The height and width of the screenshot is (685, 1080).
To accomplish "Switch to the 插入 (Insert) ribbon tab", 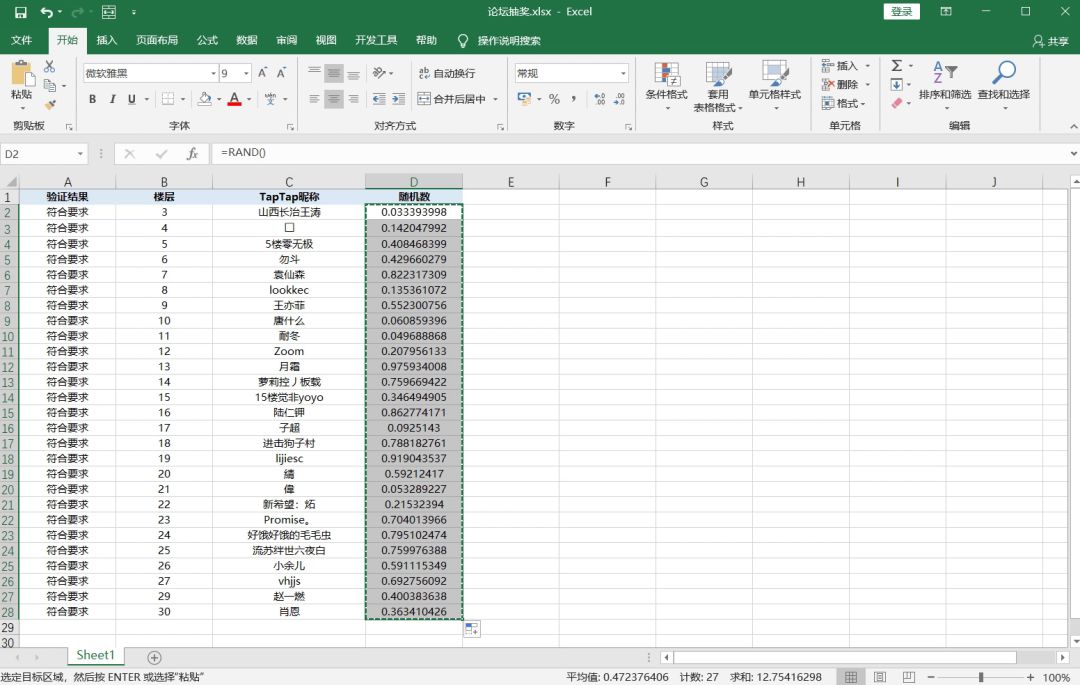I will point(106,40).
